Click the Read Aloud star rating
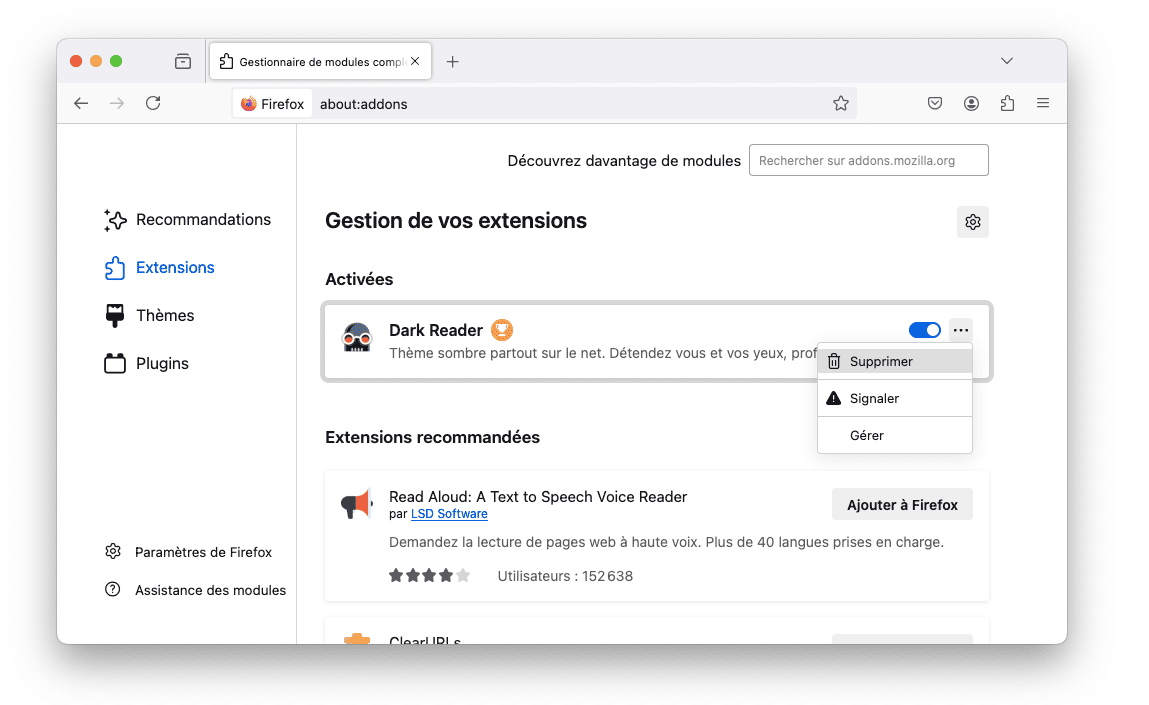The width and height of the screenshot is (1149, 705). pos(429,576)
